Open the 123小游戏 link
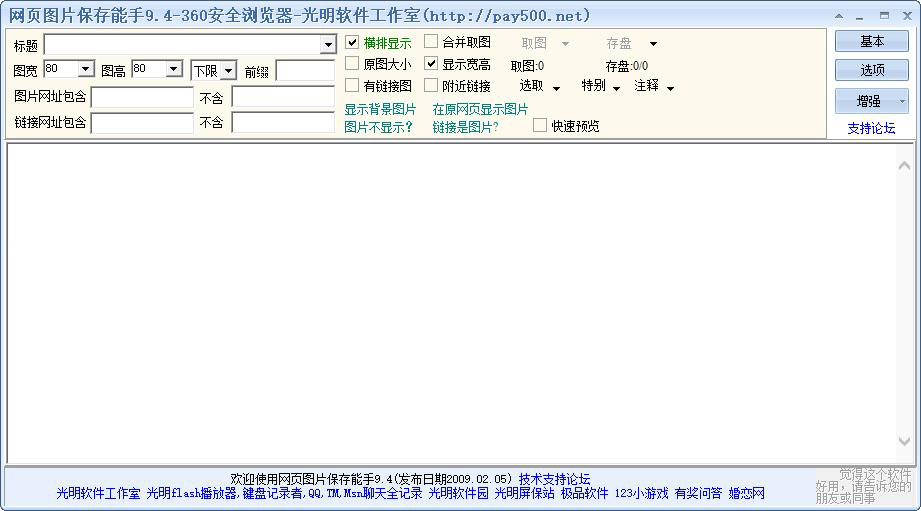The width and height of the screenshot is (921, 511). [x=641, y=493]
